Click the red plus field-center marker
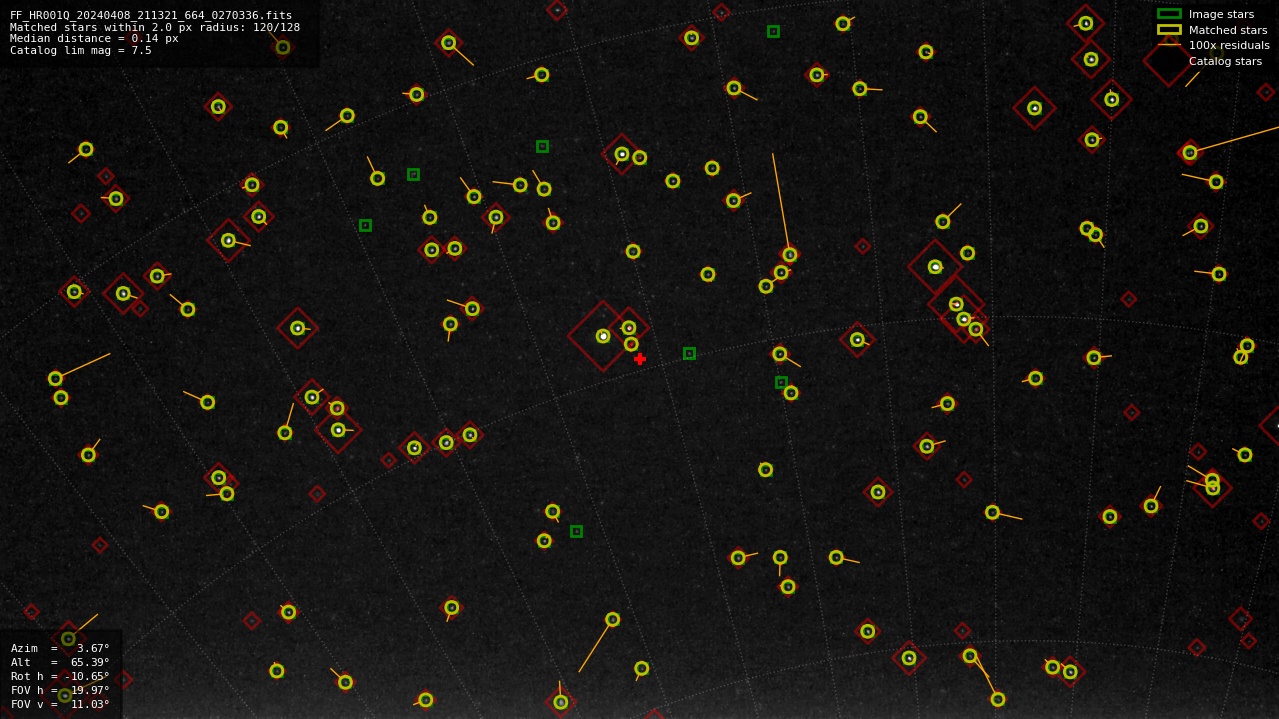Screen dimensions: 1279x719 [x=640, y=359]
